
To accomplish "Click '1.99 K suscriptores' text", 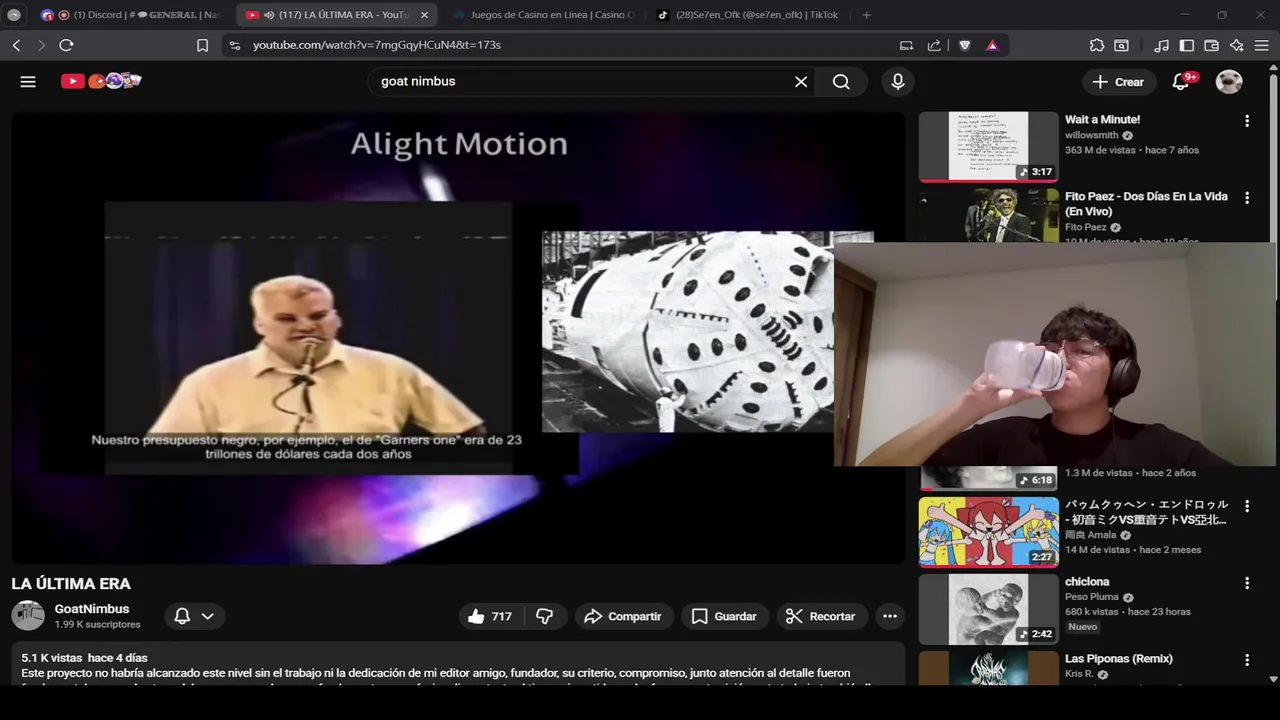I will pyautogui.click(x=97, y=625).
